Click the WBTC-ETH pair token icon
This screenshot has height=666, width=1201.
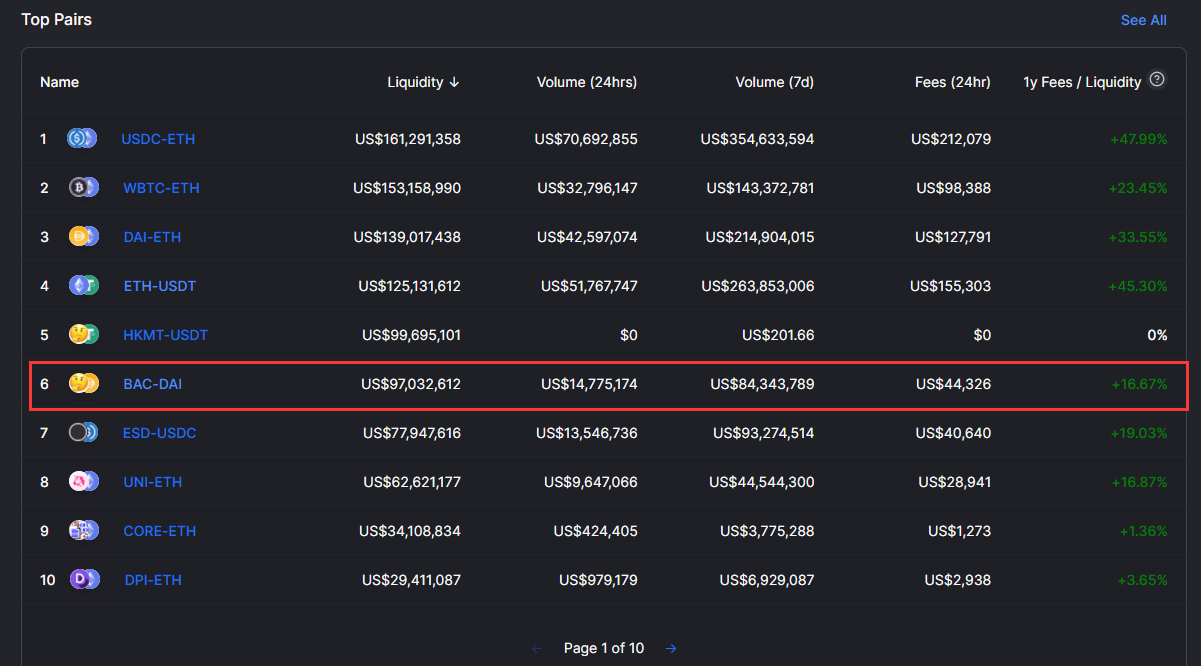tap(83, 188)
